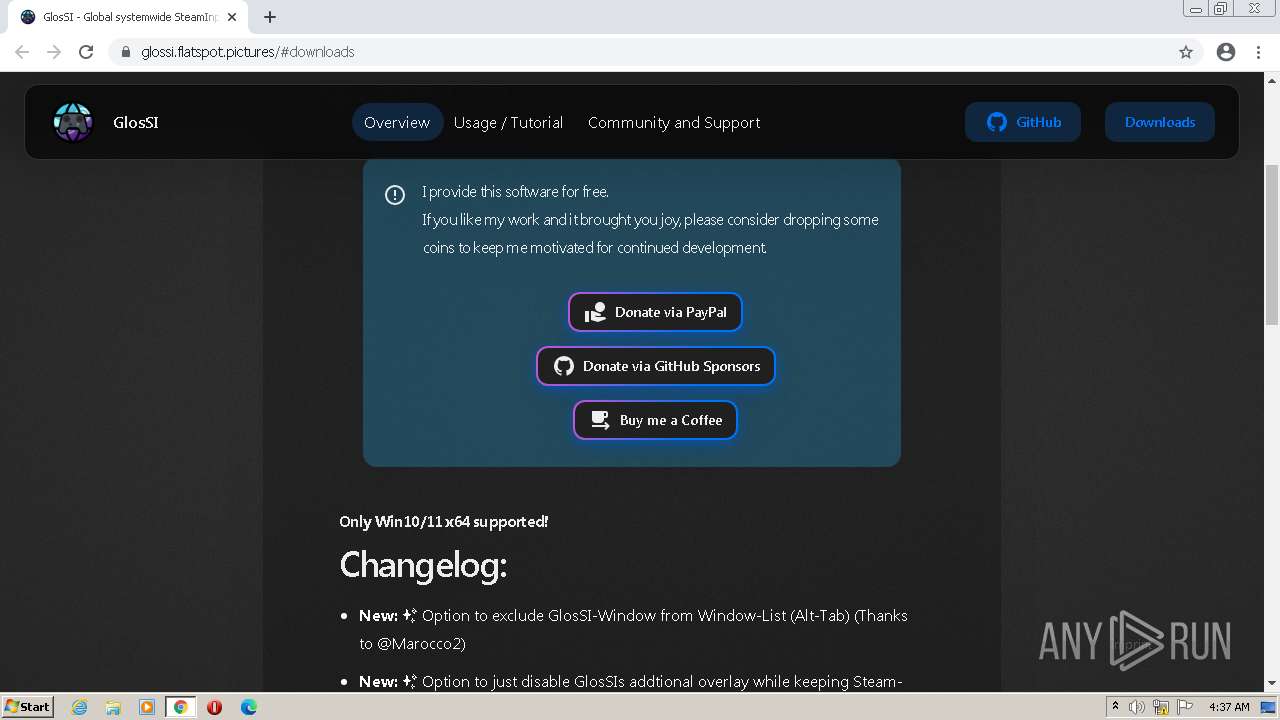This screenshot has height=720, width=1280.
Task: Open Opera taskbar icon
Action: (x=214, y=707)
